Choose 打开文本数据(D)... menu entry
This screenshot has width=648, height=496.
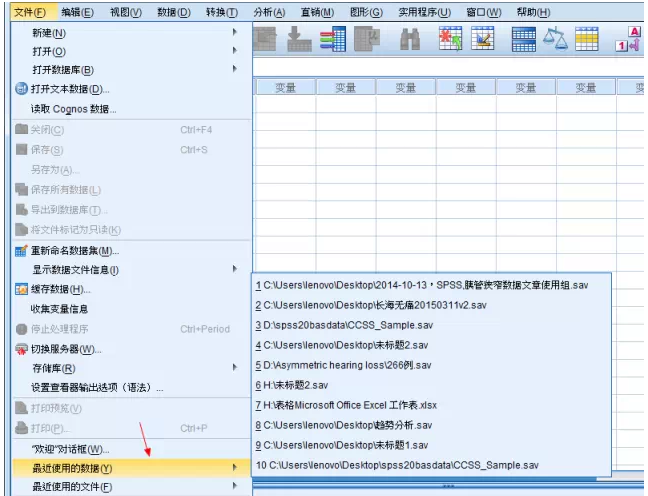point(70,89)
